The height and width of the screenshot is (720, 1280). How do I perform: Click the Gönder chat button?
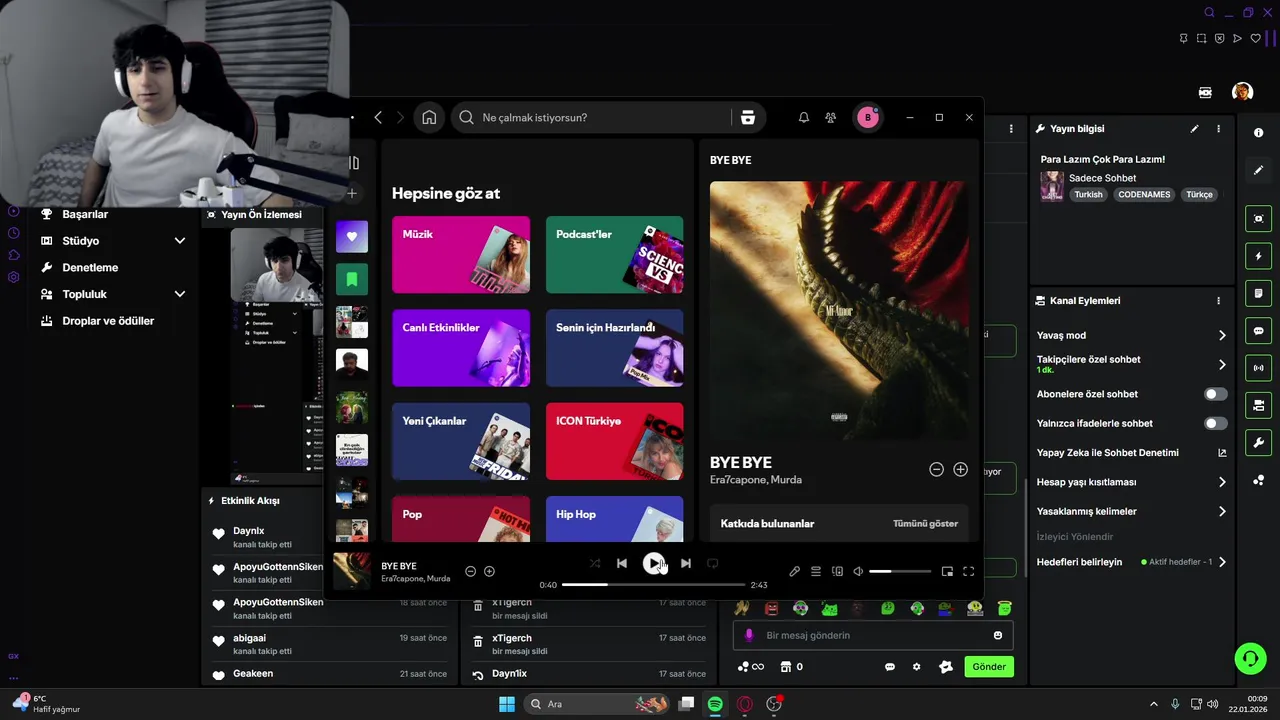pyautogui.click(x=989, y=667)
